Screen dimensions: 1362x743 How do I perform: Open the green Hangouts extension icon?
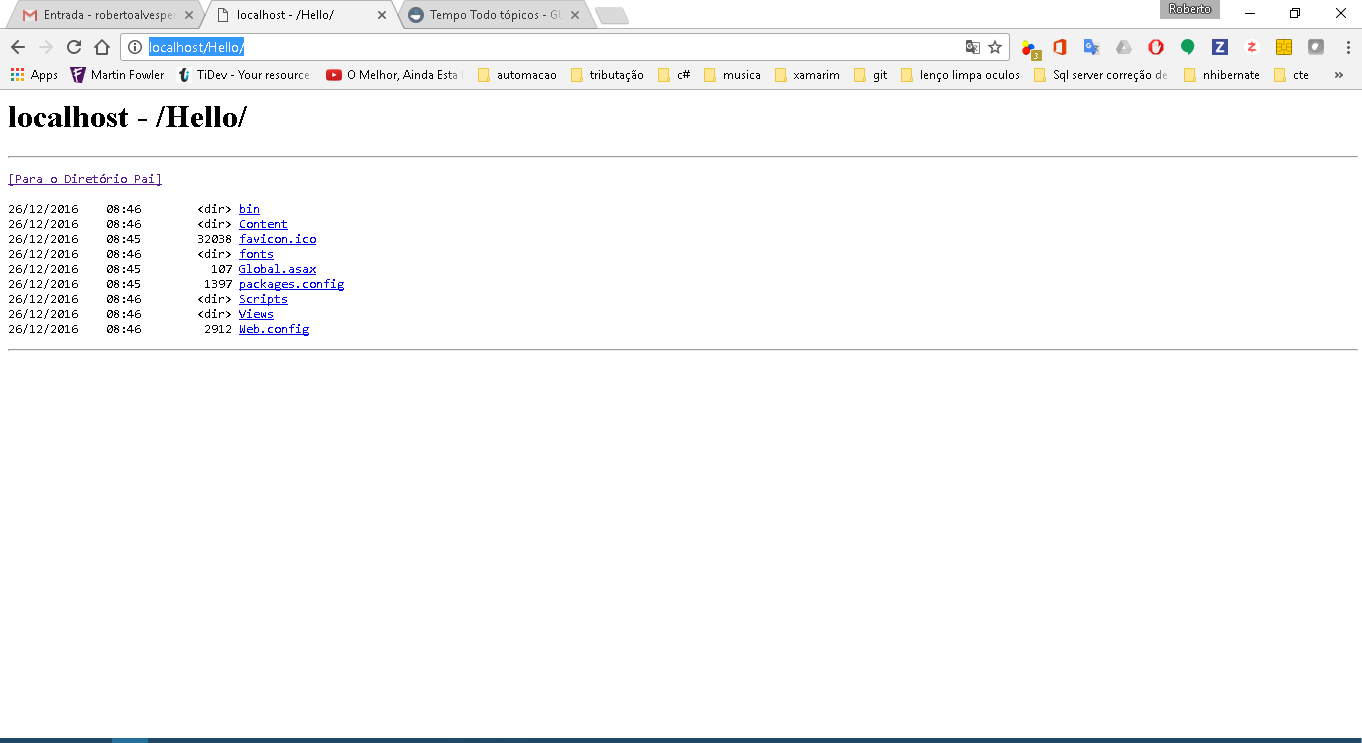click(x=1188, y=47)
